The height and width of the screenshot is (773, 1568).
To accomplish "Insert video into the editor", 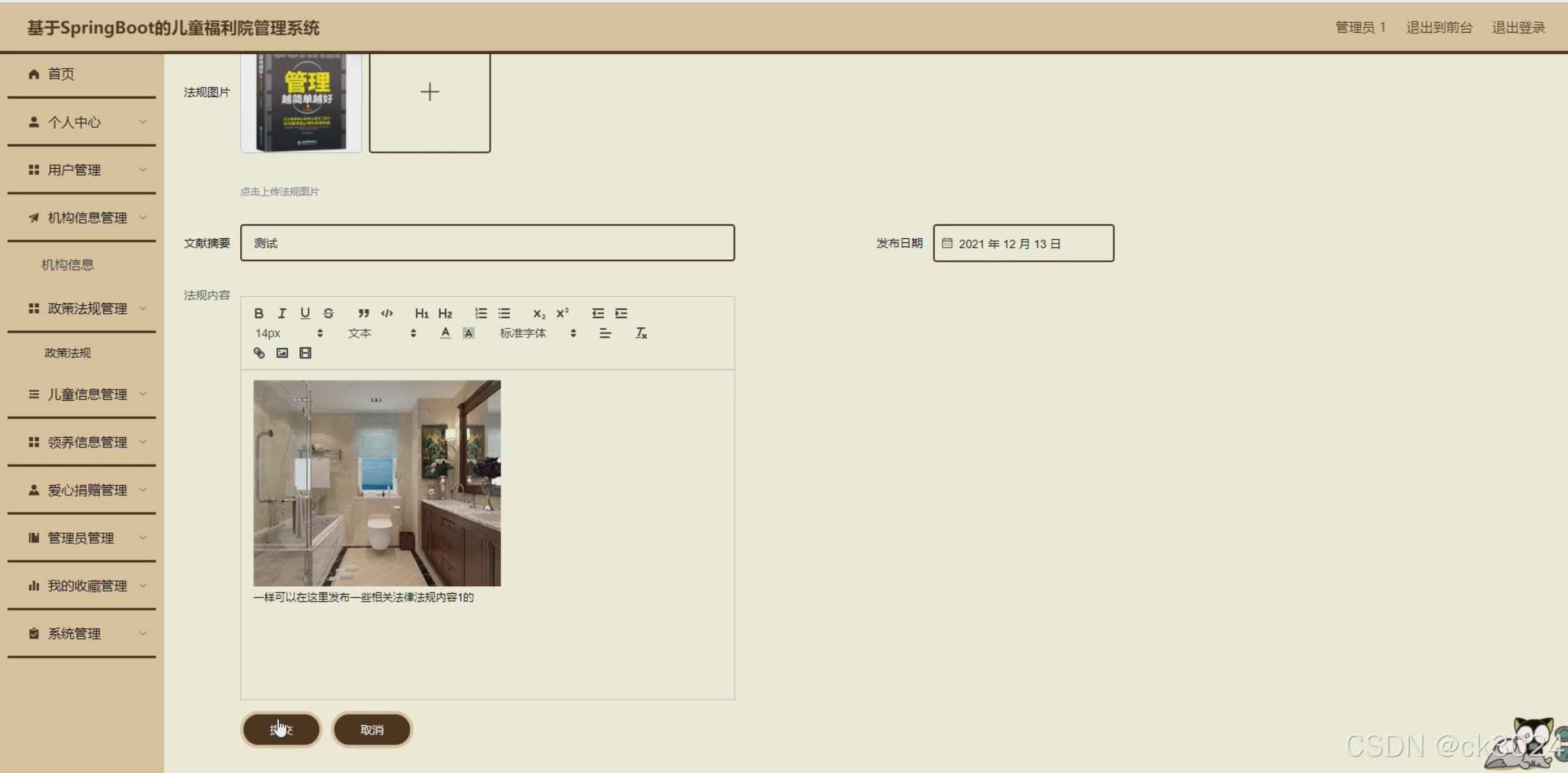I will (305, 353).
